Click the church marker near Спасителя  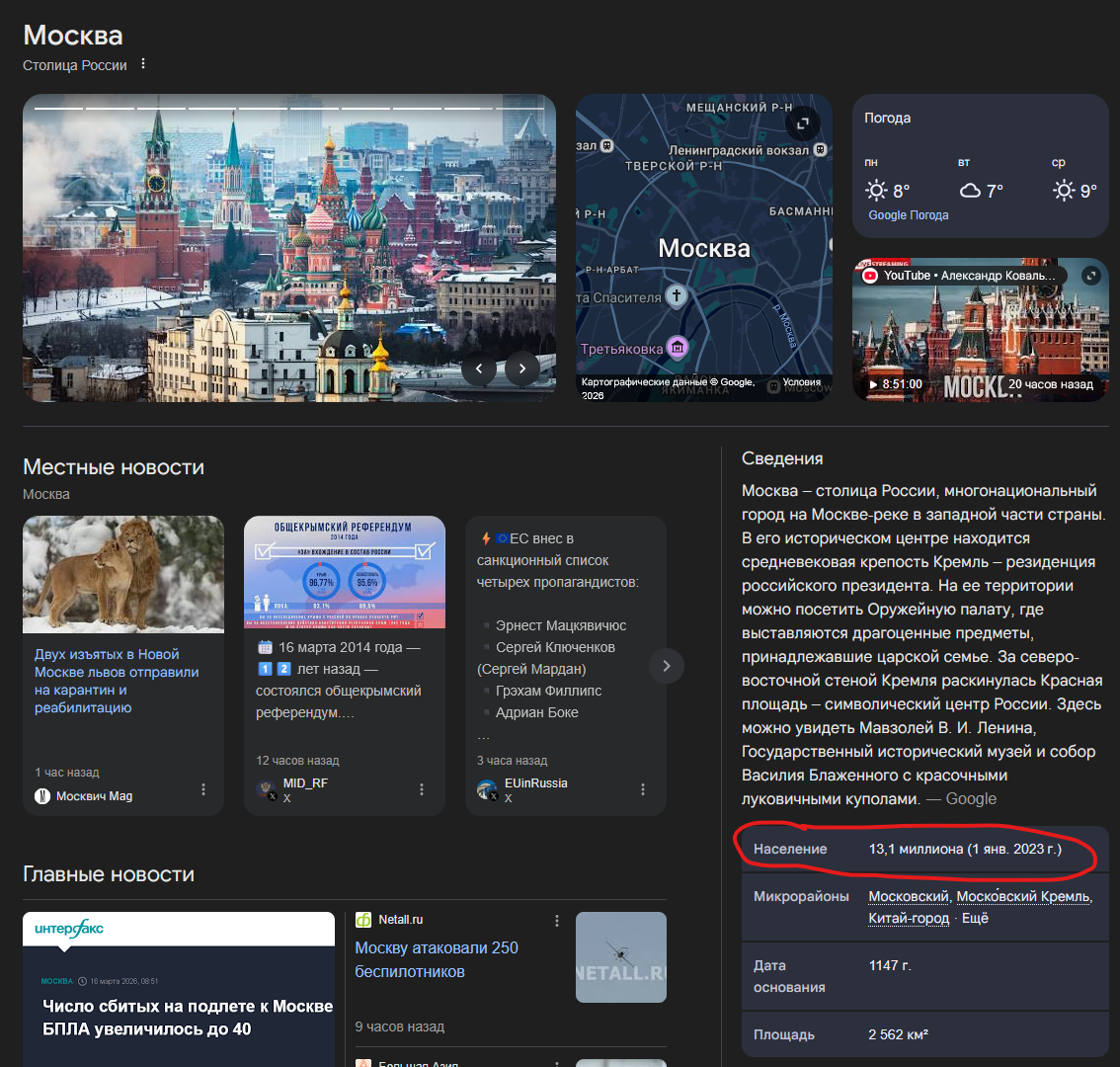tap(677, 295)
